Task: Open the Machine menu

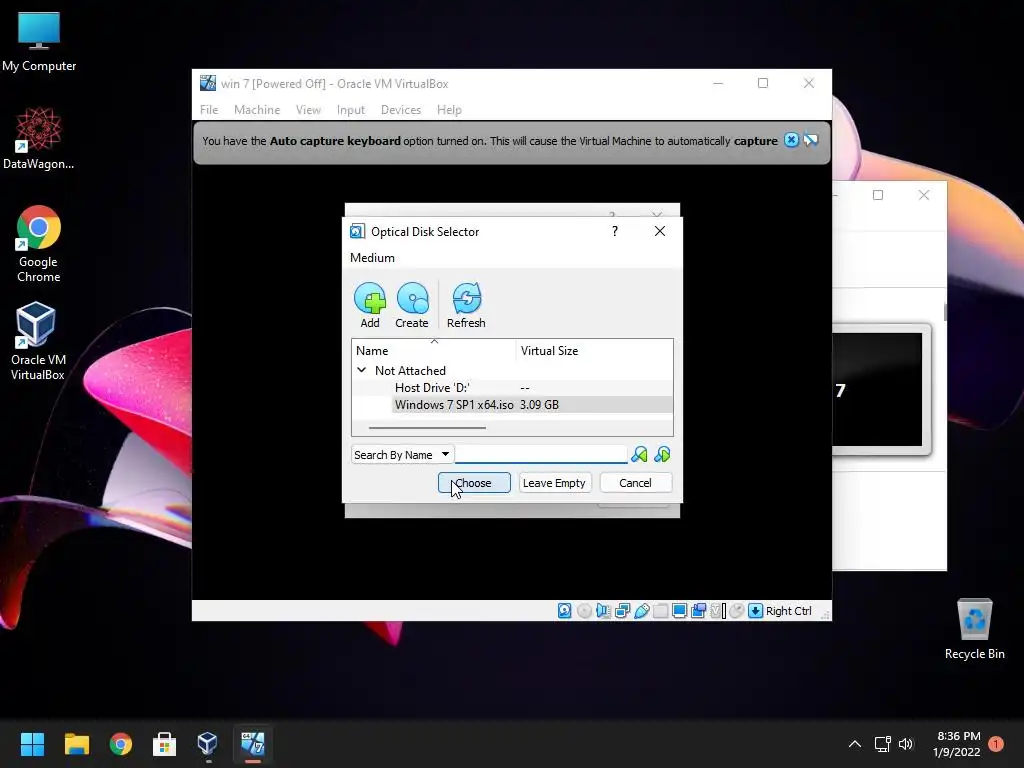Action: pos(257,110)
